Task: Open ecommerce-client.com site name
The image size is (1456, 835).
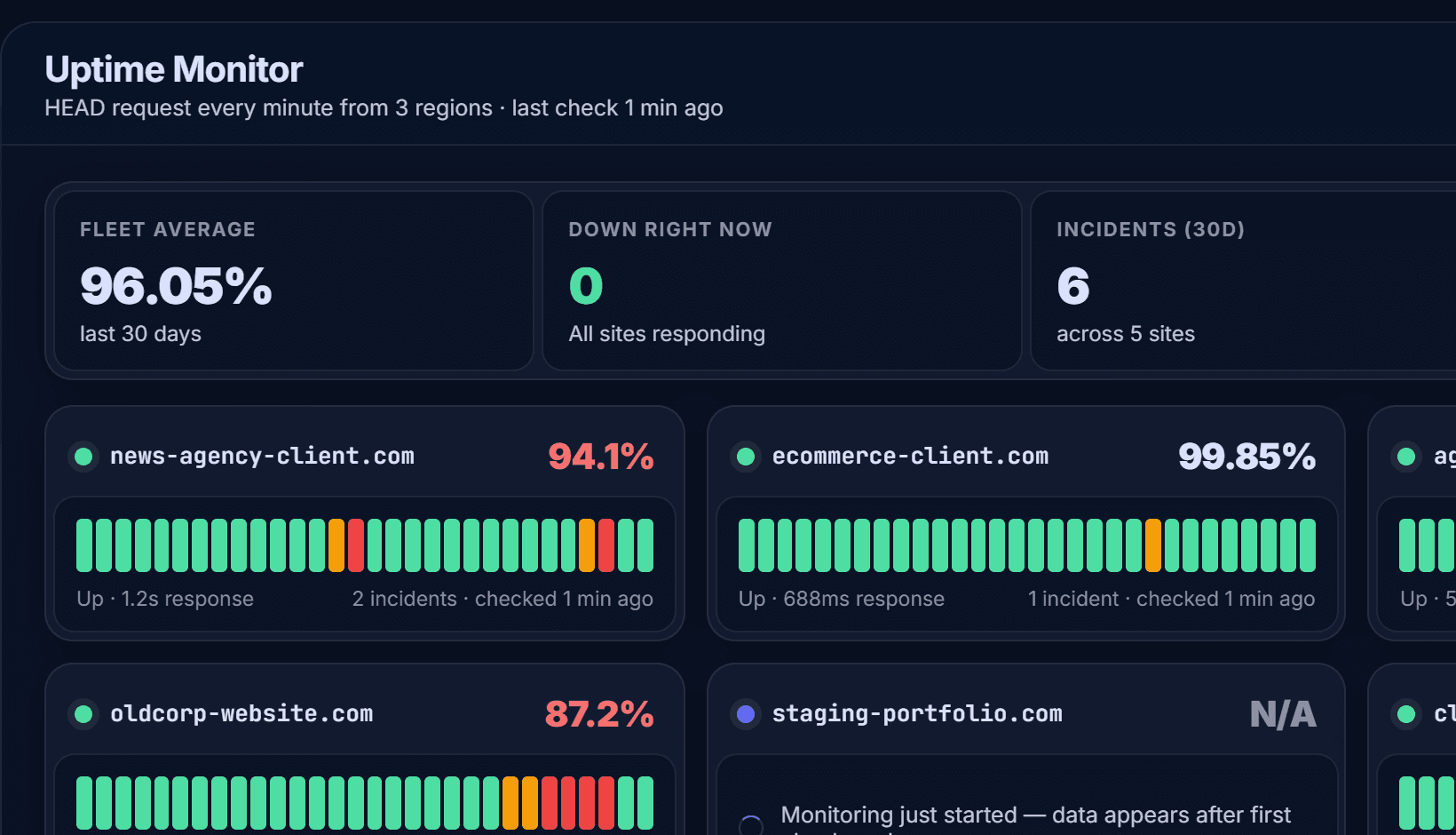Action: point(910,457)
